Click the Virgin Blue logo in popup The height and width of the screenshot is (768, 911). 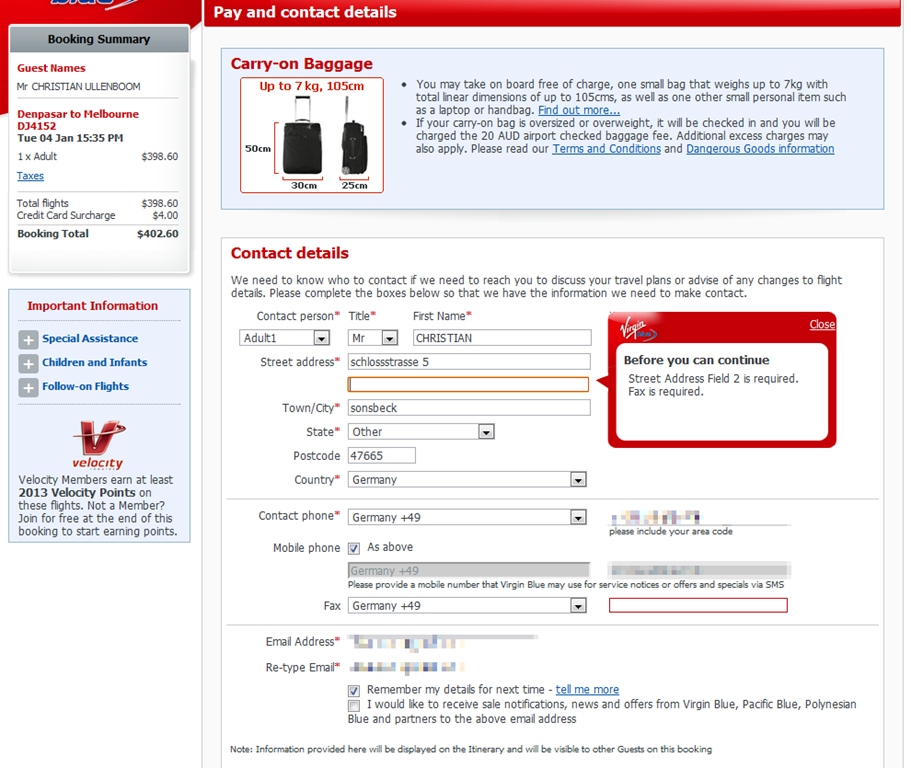(636, 328)
